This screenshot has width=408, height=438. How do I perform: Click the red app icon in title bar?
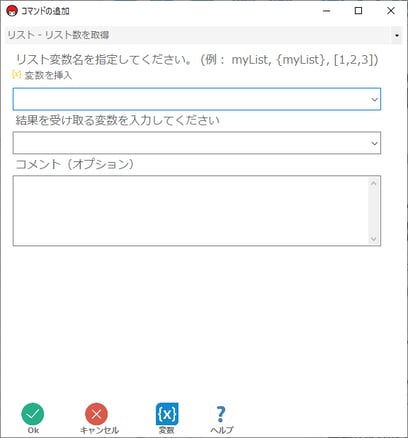pos(12,11)
